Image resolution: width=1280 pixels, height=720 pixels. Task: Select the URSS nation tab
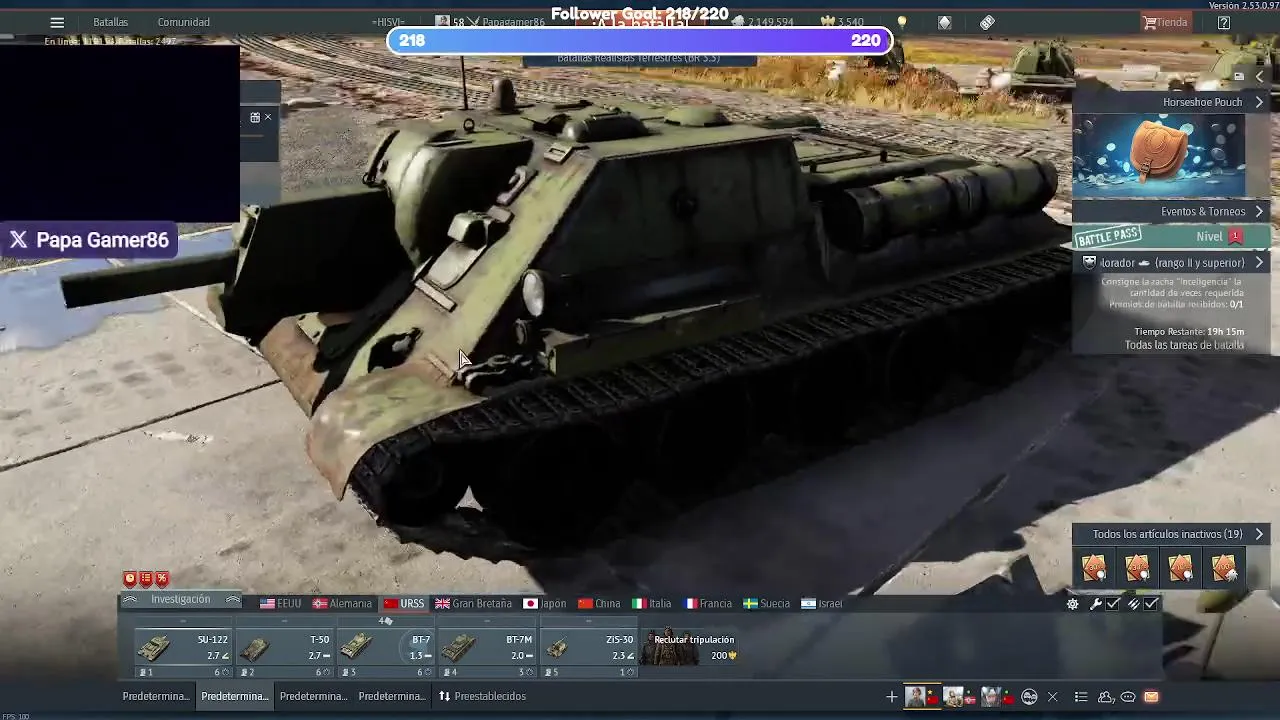[404, 604]
